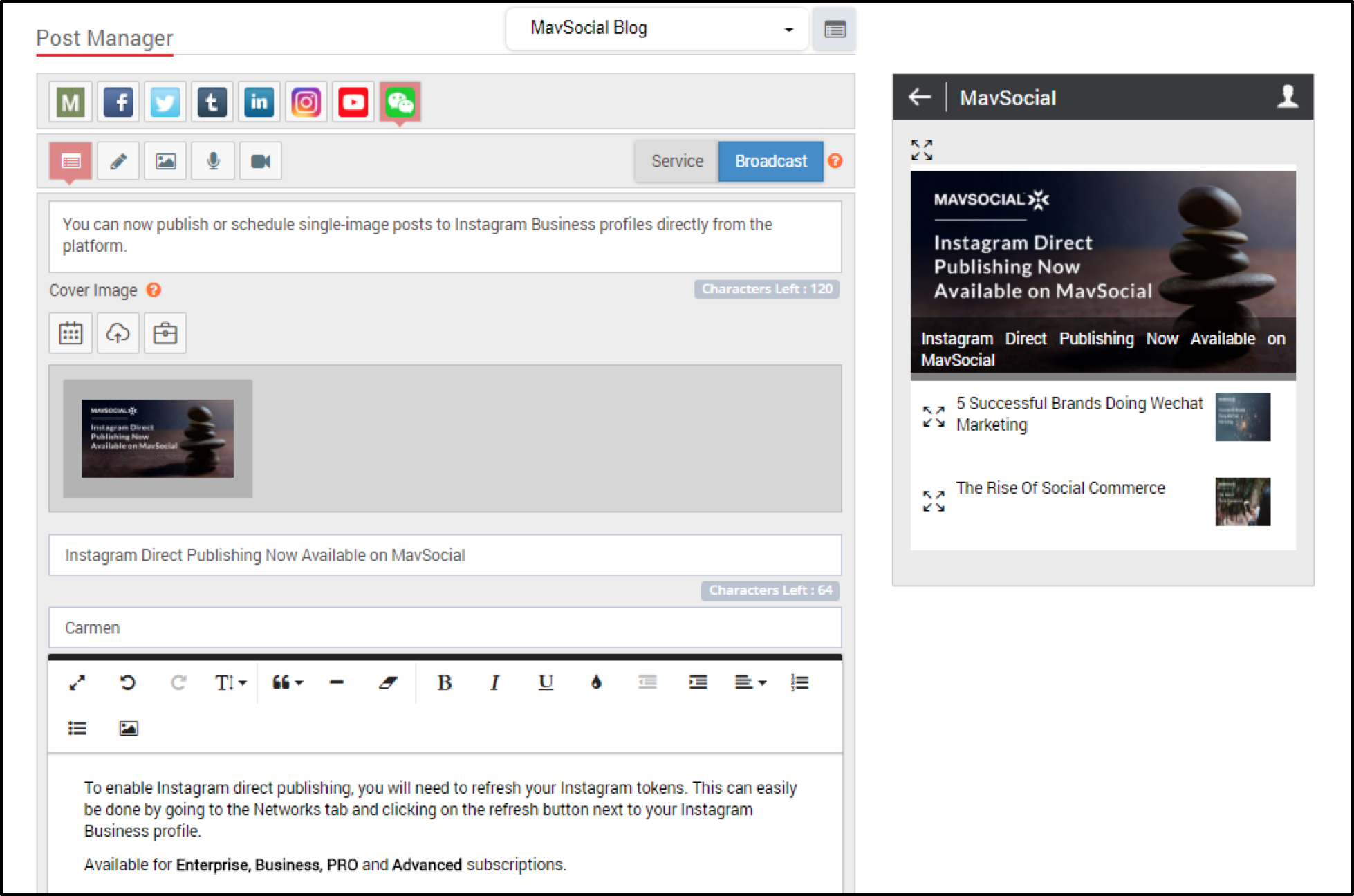Toggle bold formatting in editor

click(444, 682)
